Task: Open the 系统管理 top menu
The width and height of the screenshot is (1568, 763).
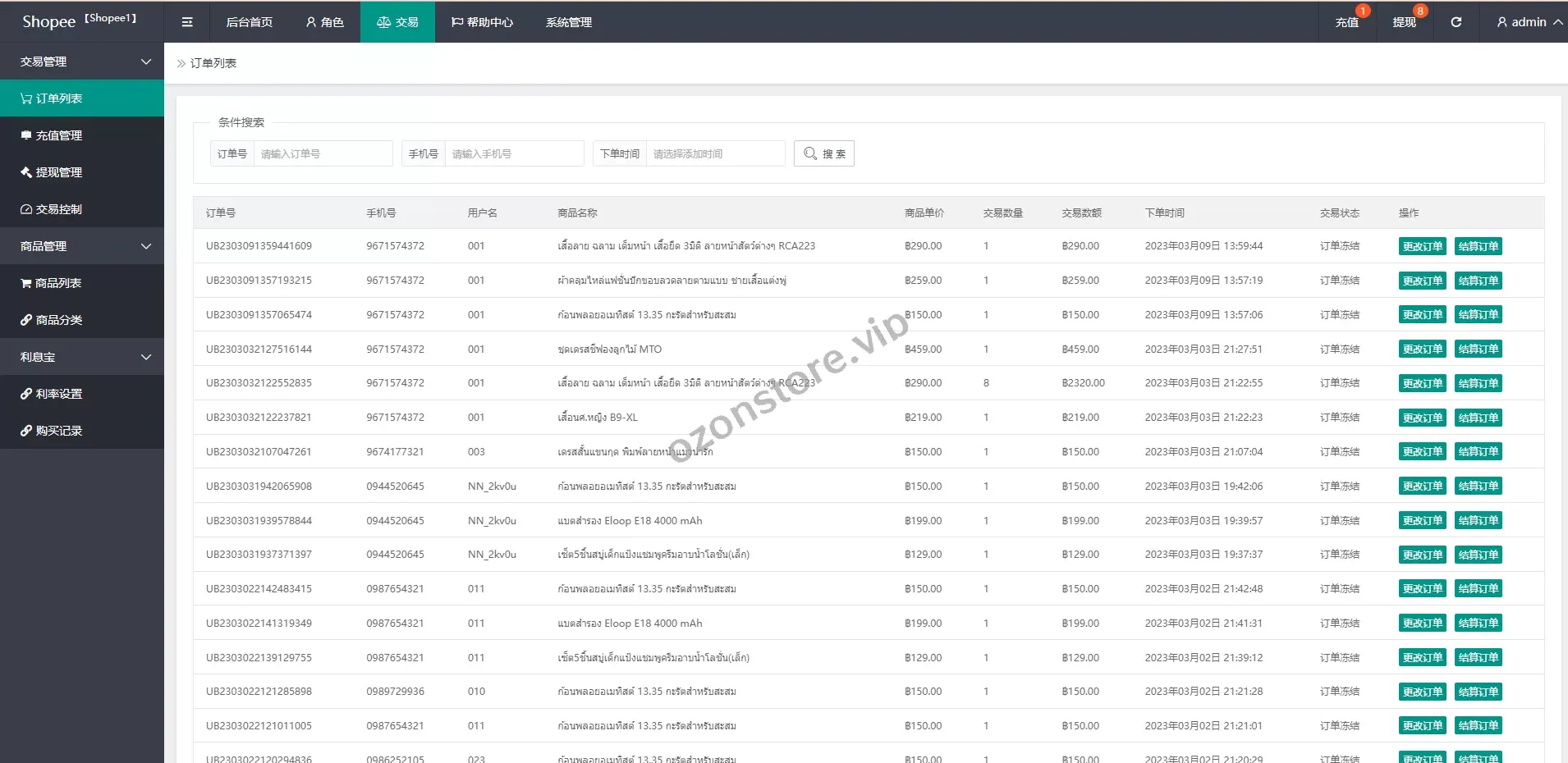Action: tap(568, 22)
